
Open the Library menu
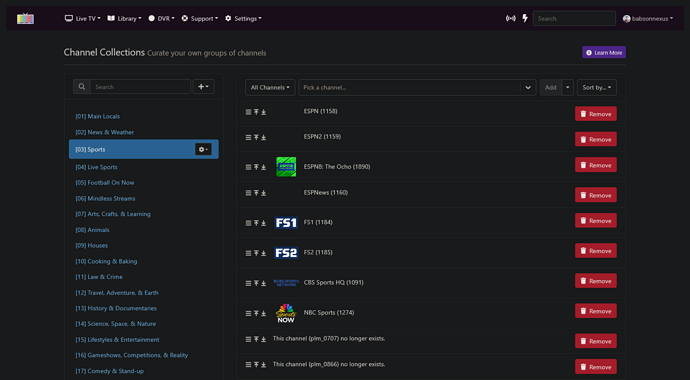125,18
